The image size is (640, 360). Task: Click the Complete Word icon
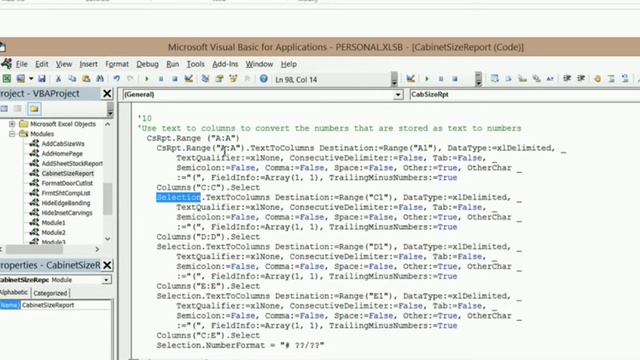[x=550, y=79]
